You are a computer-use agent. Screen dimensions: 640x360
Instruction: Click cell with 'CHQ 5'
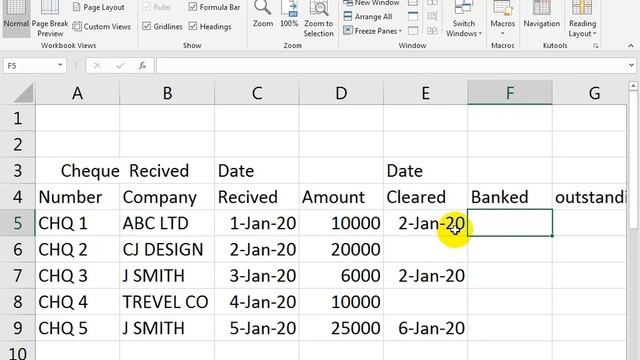pos(78,328)
